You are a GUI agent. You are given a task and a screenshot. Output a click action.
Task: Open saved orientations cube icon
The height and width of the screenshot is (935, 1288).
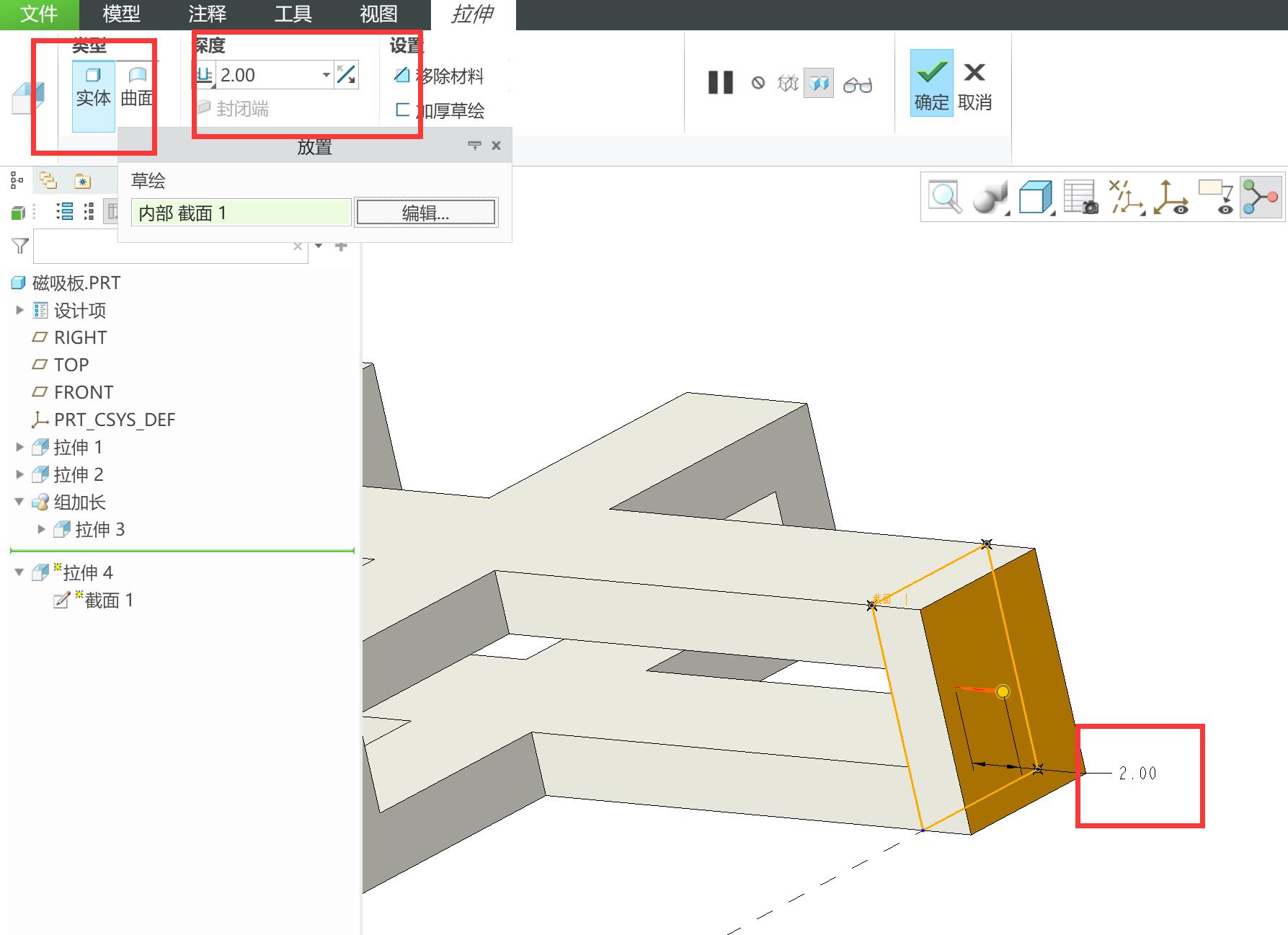(x=1036, y=197)
